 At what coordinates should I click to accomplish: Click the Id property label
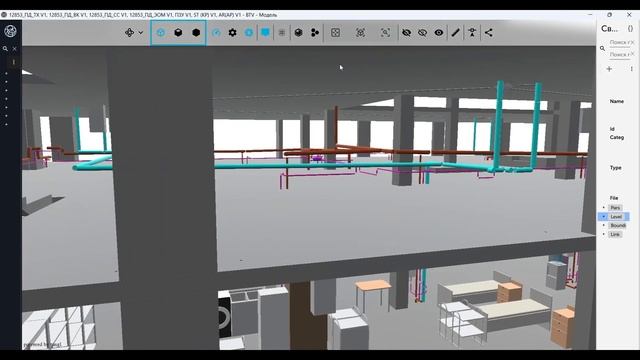pyautogui.click(x=612, y=129)
